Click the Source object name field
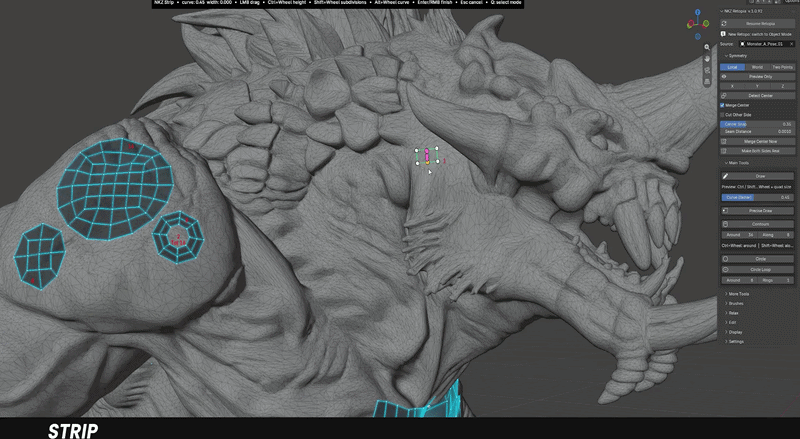Viewport: 800px width, 439px height. coord(767,44)
